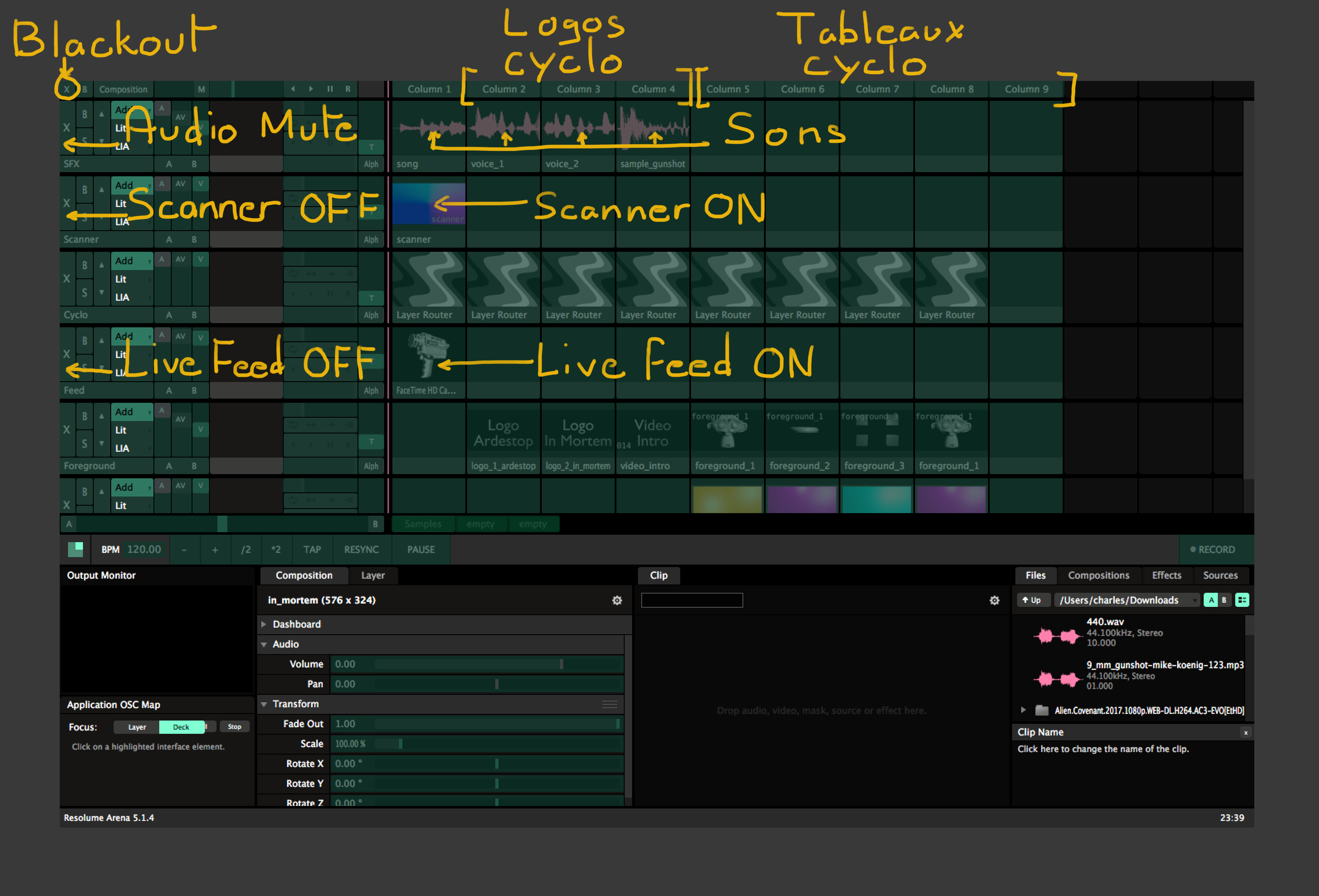The width and height of the screenshot is (1319, 896).
Task: Collapse the Audio section
Action: [x=264, y=645]
